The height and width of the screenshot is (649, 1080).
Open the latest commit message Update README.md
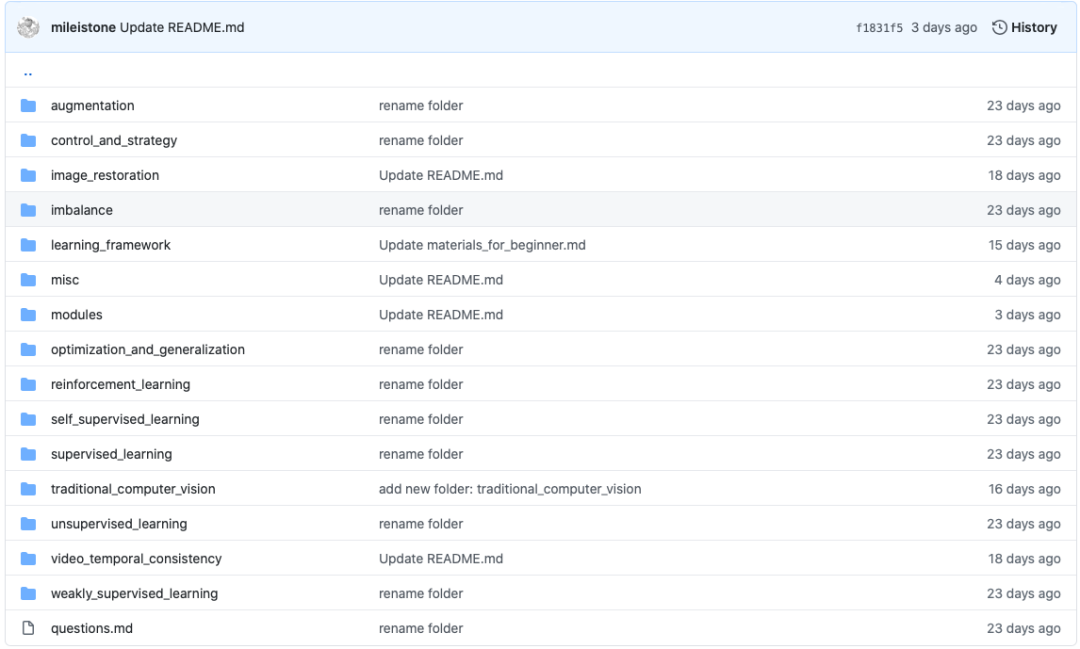(x=182, y=28)
